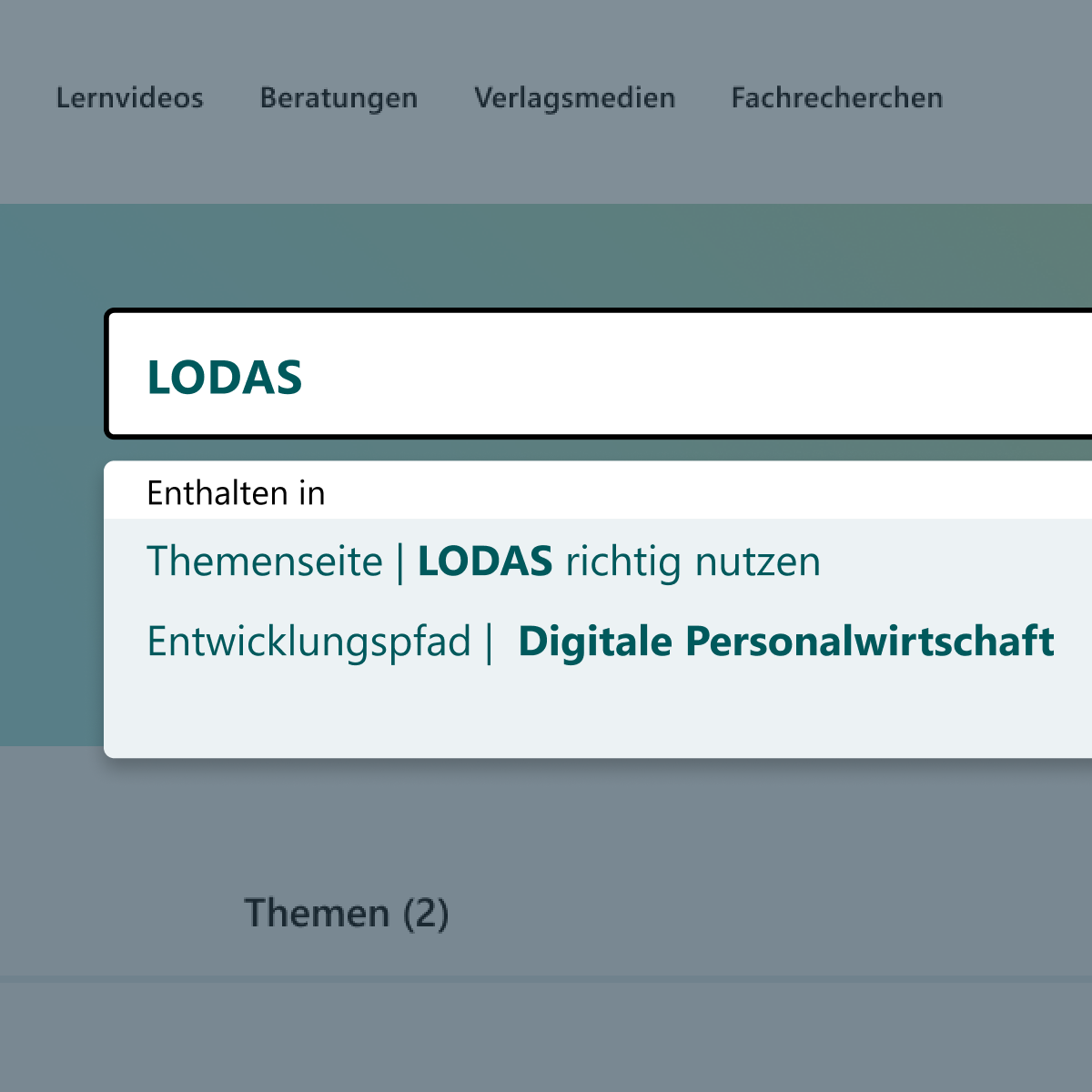Click the 'Enthalten in' suggestion heading

tap(236, 493)
